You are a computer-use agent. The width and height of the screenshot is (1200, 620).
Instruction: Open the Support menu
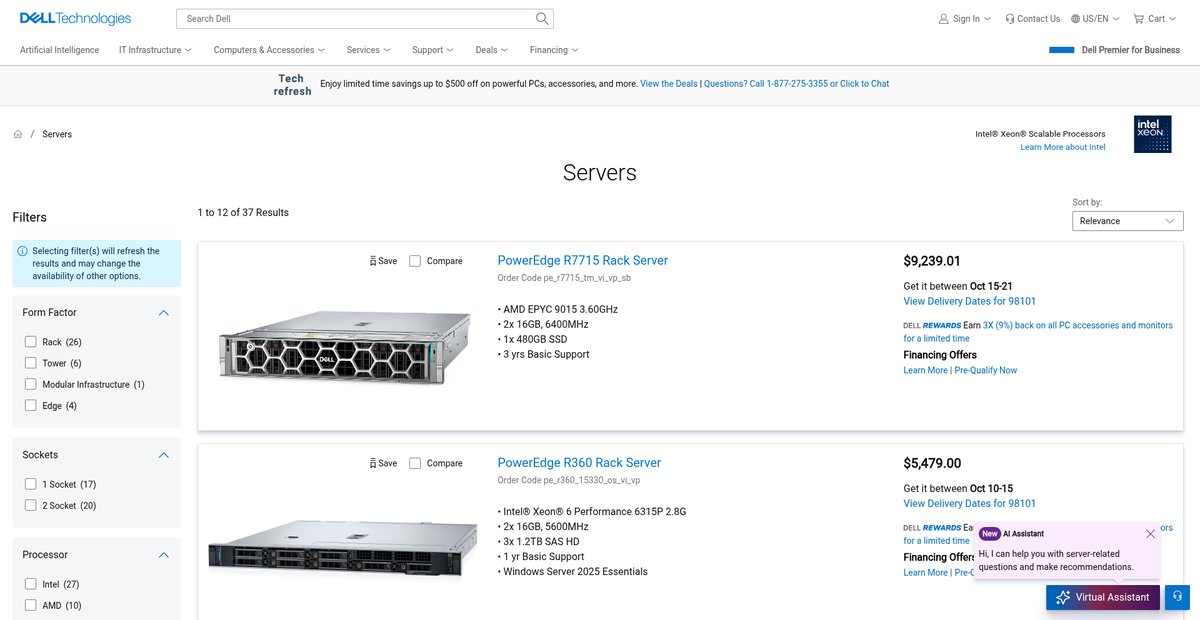pos(432,50)
